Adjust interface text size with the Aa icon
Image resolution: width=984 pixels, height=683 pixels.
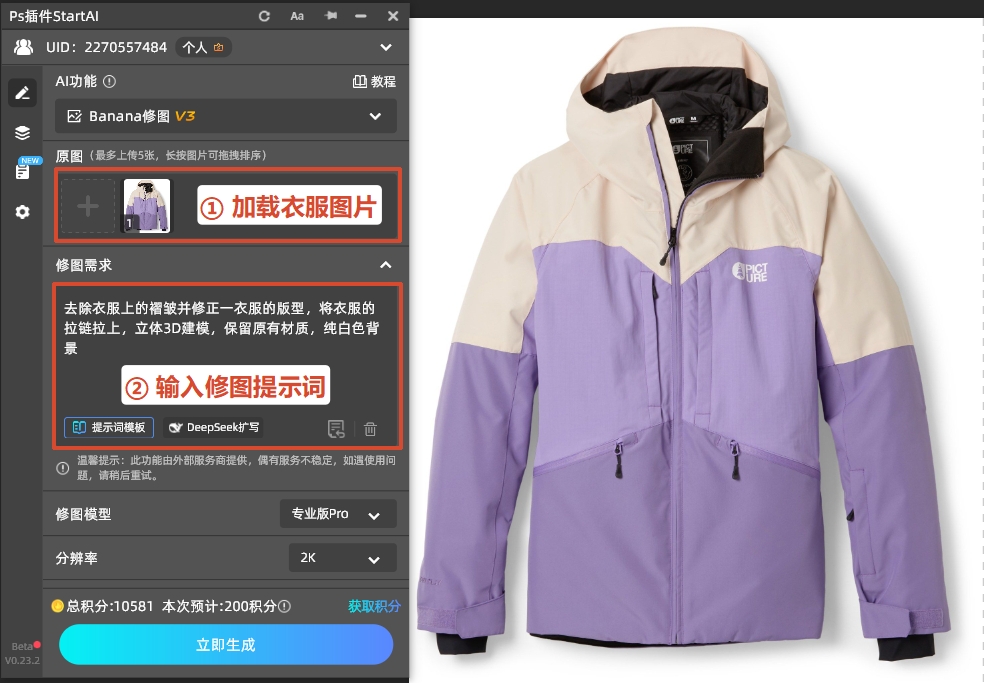tap(296, 15)
